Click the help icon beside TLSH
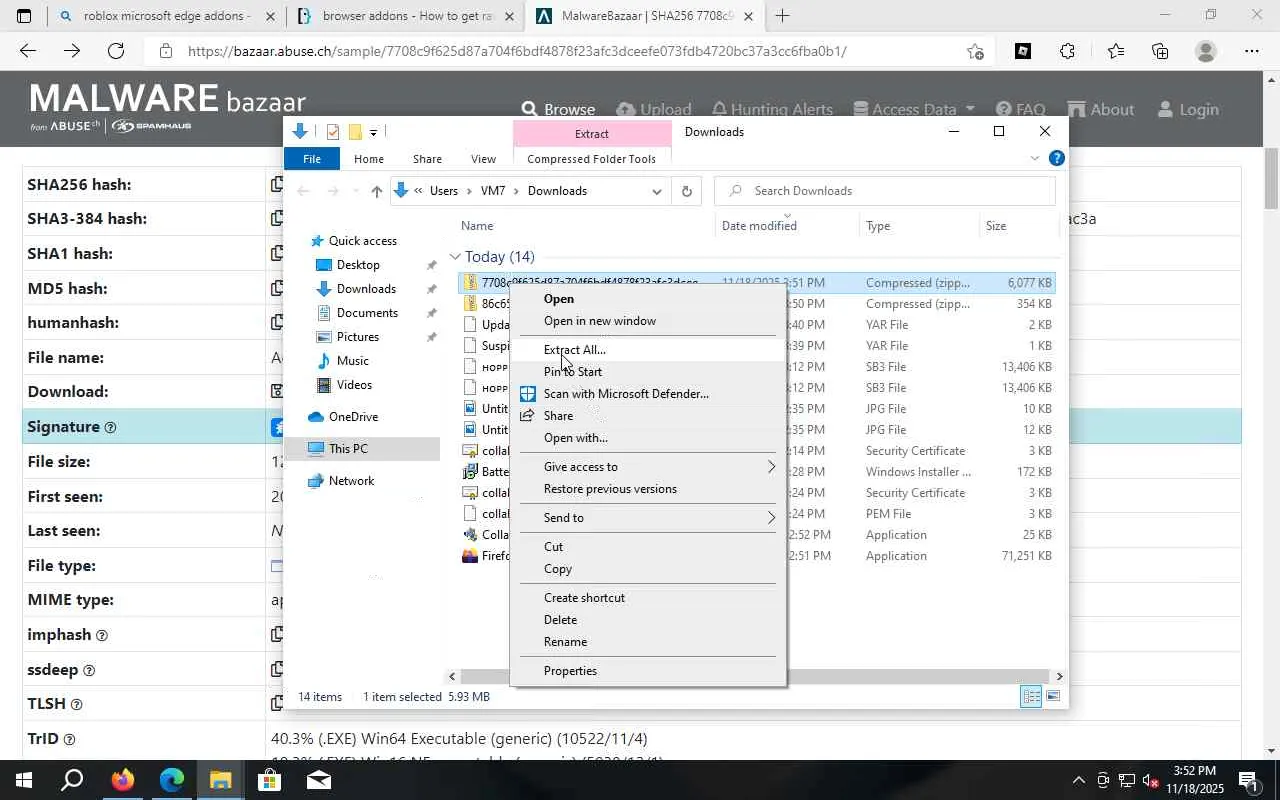This screenshot has width=1280, height=800. coord(76,704)
